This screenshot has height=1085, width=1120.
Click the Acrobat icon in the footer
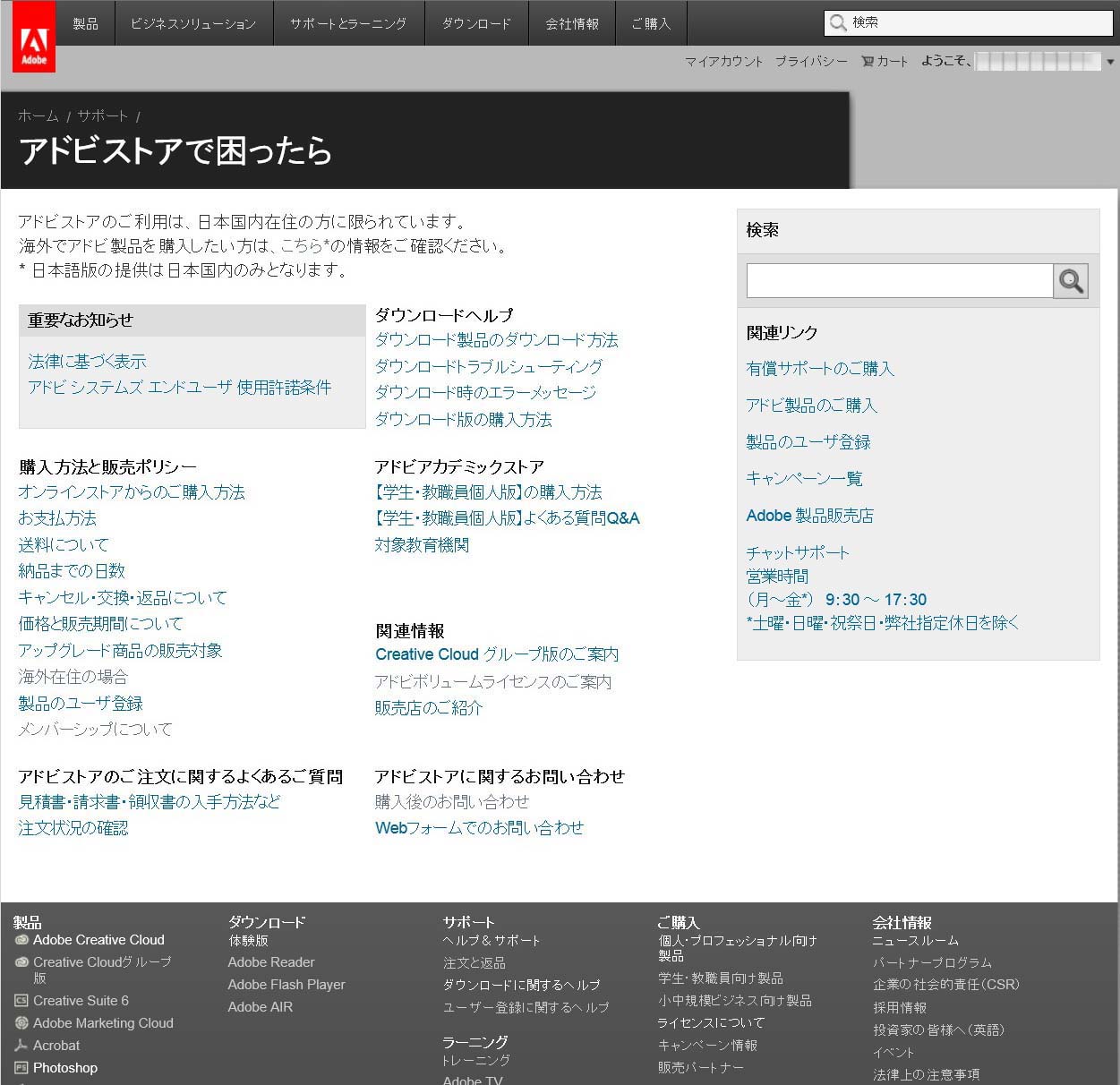(21, 1046)
